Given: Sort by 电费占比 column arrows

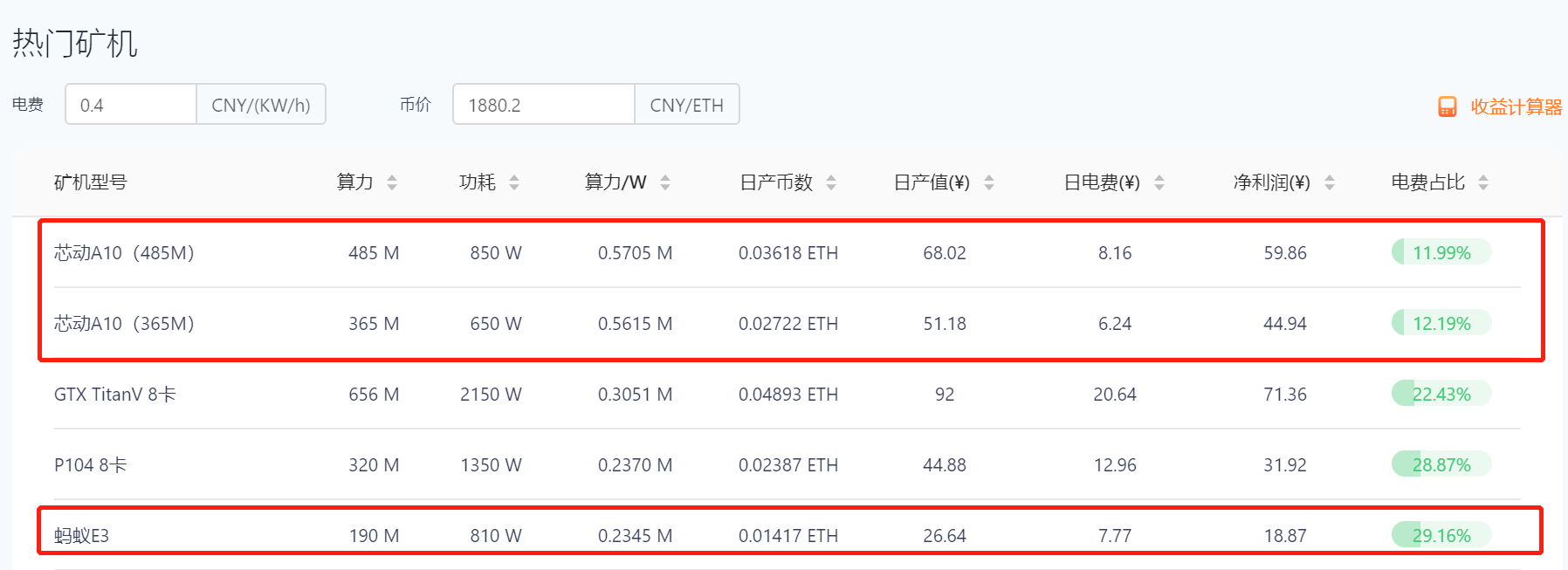Looking at the screenshot, I should click(x=1483, y=182).
